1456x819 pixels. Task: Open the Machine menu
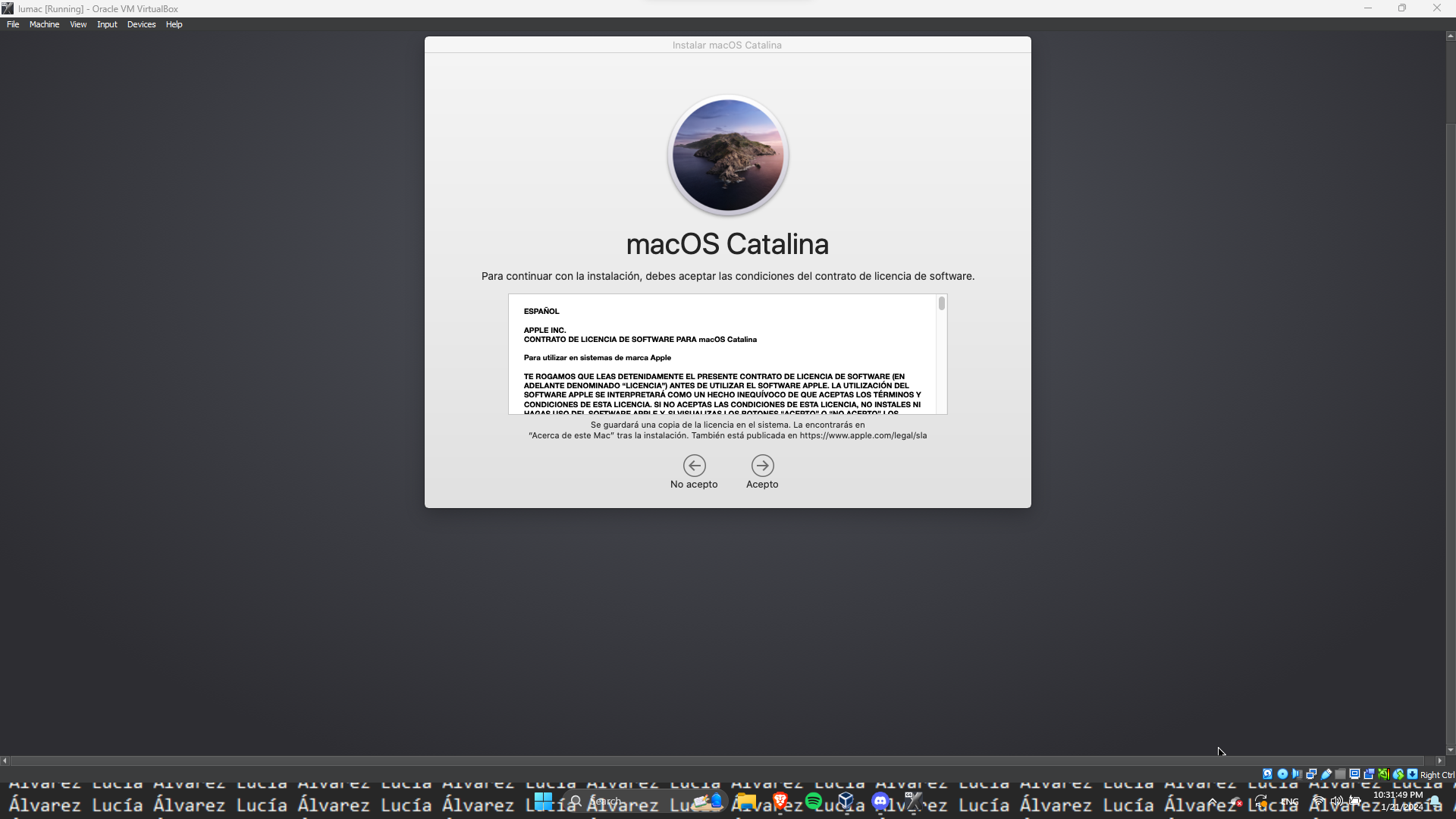pos(44,24)
